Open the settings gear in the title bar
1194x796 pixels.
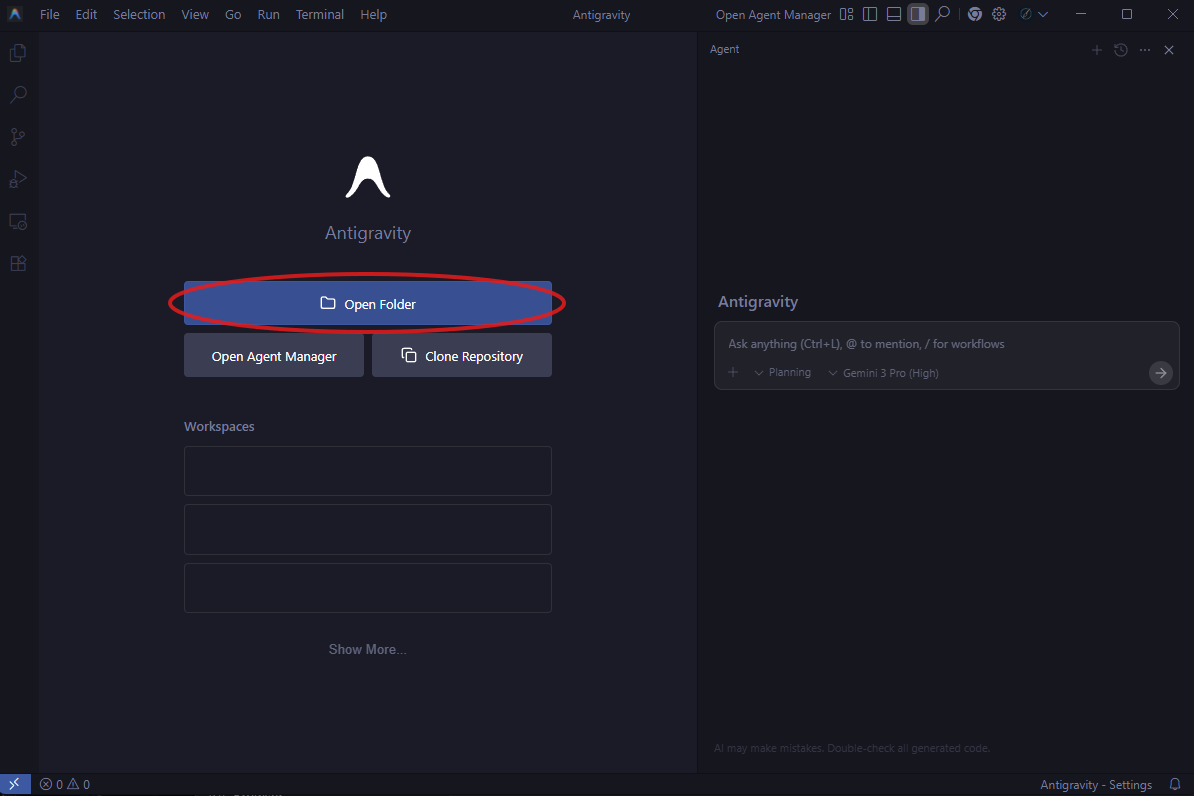click(999, 14)
